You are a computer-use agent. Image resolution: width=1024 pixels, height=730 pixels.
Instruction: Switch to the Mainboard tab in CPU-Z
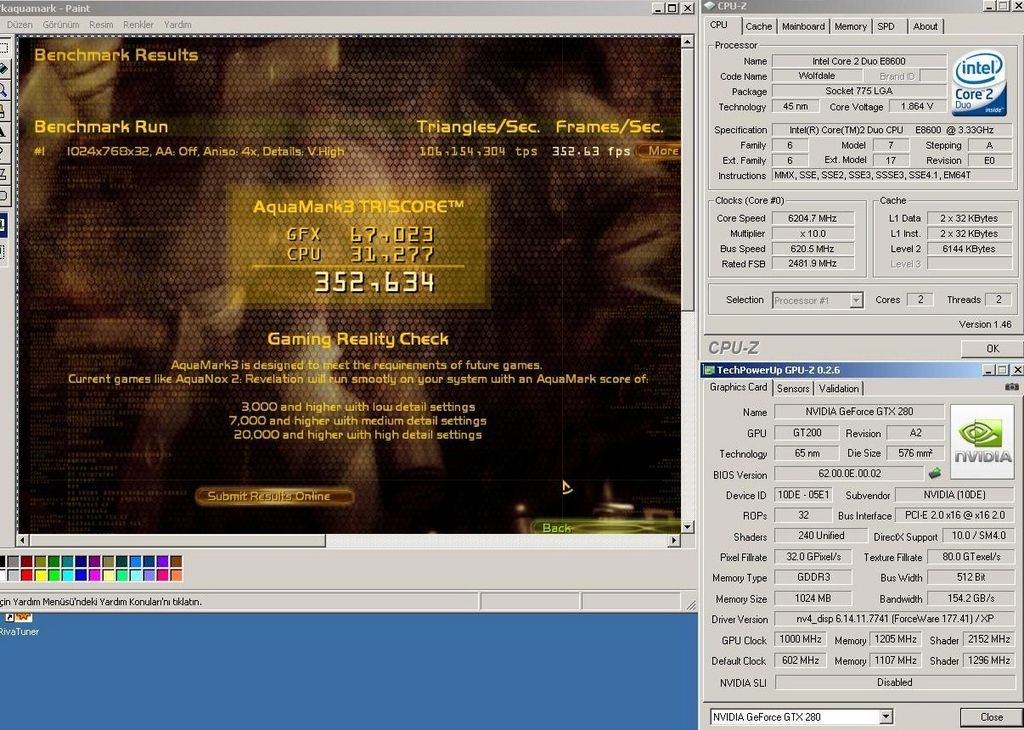coord(803,27)
